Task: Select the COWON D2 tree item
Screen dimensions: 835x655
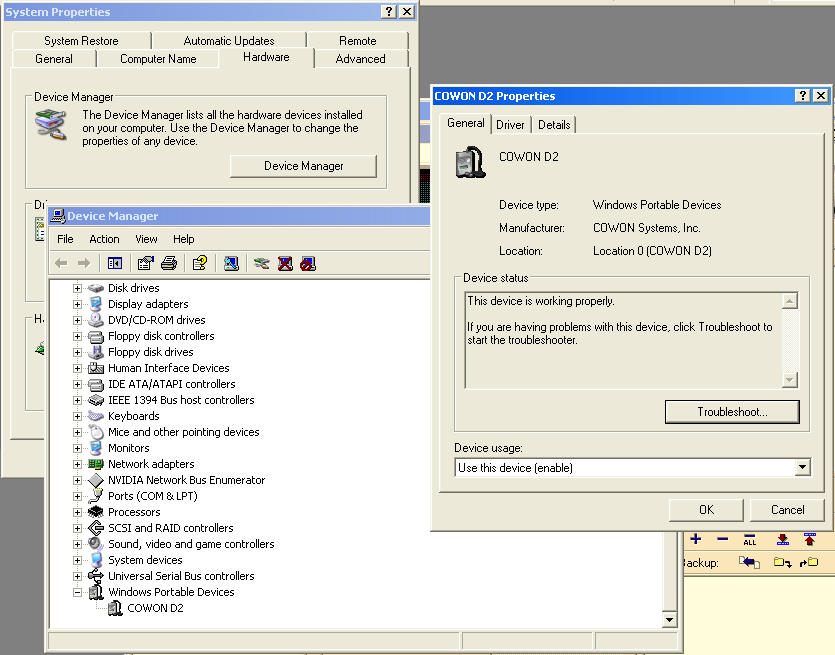Action: (x=155, y=608)
